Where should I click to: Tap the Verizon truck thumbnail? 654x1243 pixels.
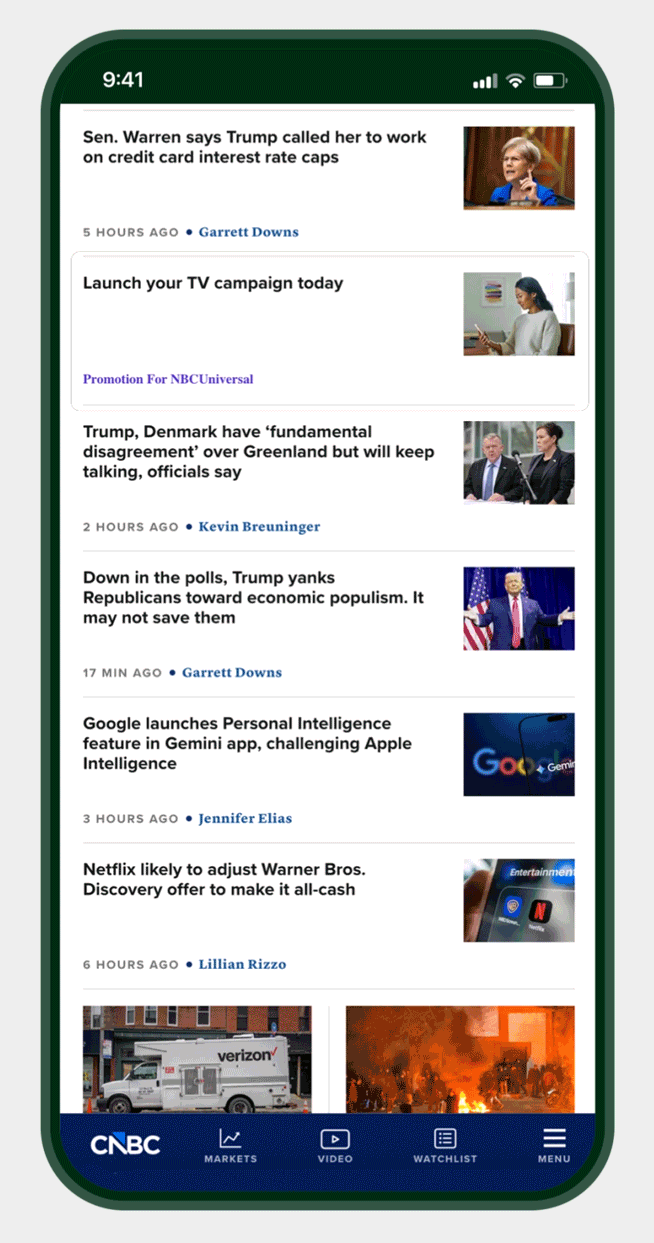click(197, 1060)
